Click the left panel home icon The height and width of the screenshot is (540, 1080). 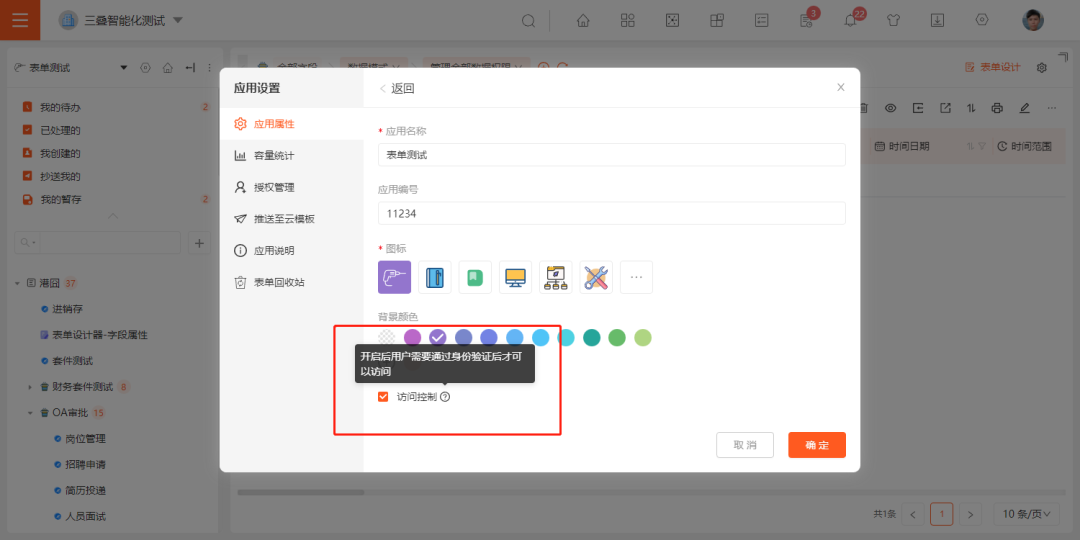click(x=167, y=68)
